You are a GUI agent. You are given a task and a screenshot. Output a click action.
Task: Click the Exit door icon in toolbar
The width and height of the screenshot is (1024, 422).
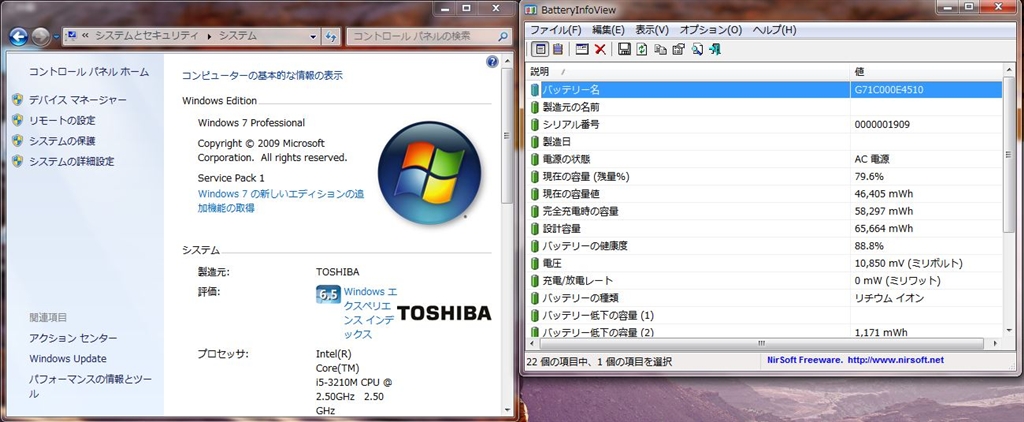pos(715,49)
